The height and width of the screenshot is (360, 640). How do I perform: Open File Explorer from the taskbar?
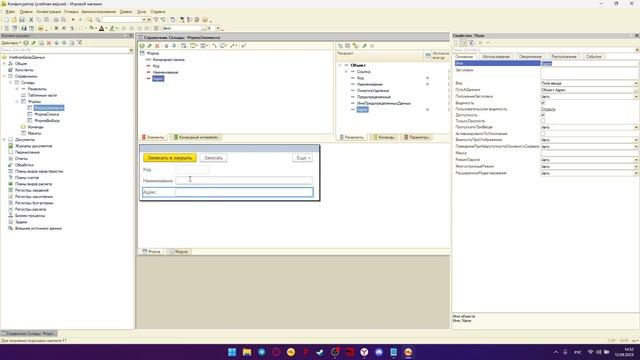(247, 352)
